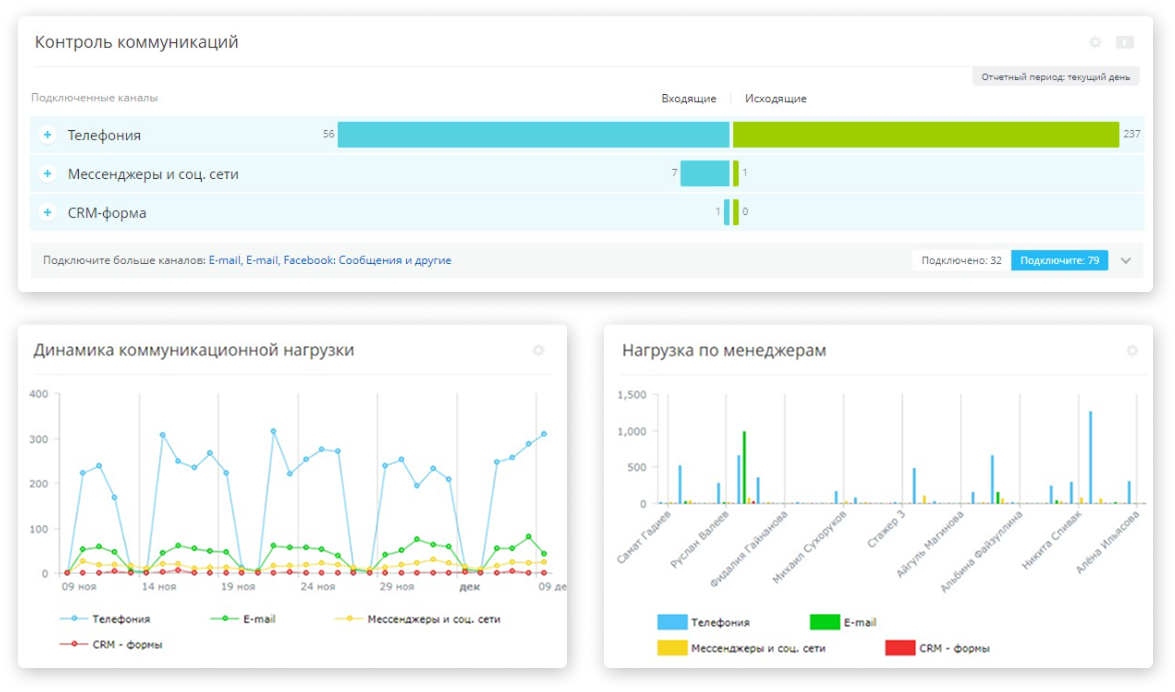Click the 237 outgoing calls value
Image resolution: width=1175 pixels, height=692 pixels.
[x=1132, y=134]
